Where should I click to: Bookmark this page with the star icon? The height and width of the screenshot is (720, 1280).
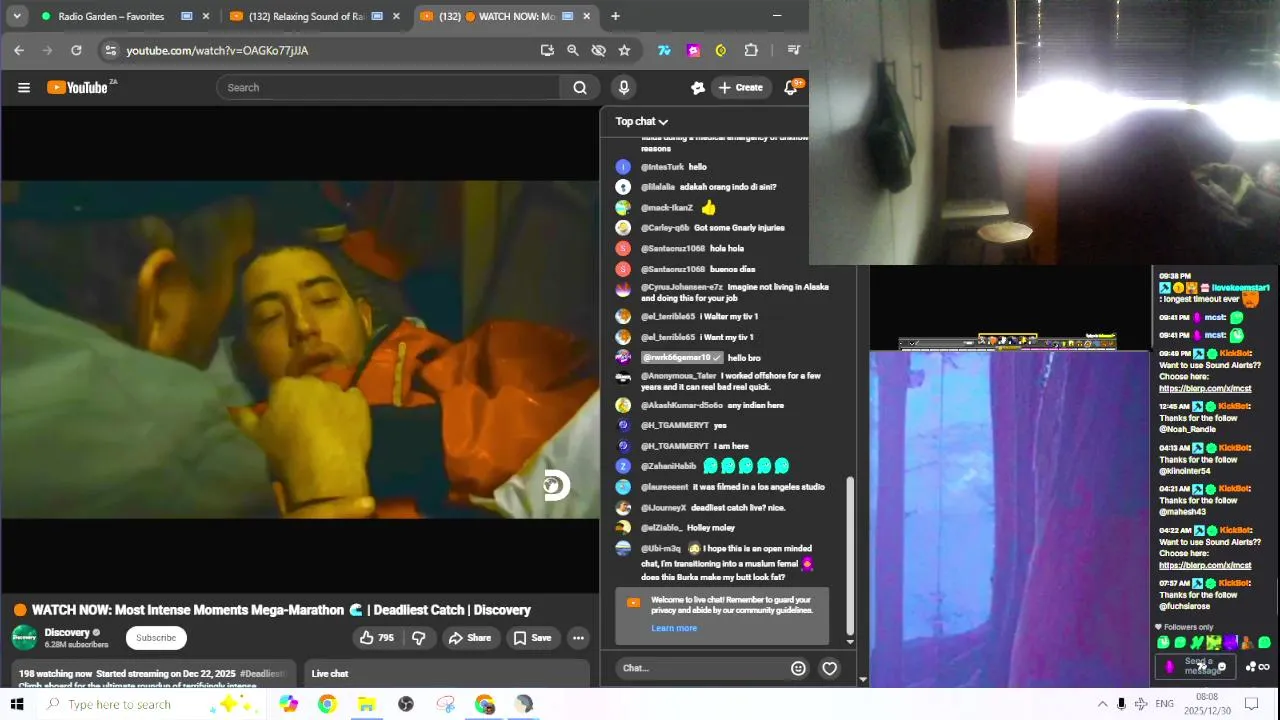pos(625,50)
